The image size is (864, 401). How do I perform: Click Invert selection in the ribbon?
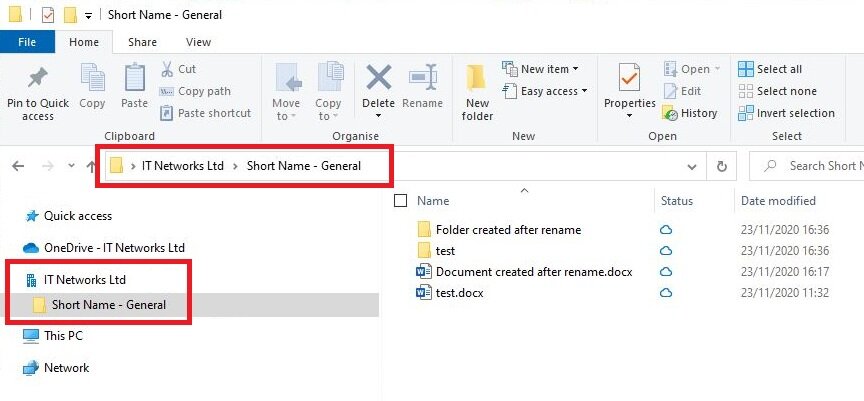click(786, 113)
